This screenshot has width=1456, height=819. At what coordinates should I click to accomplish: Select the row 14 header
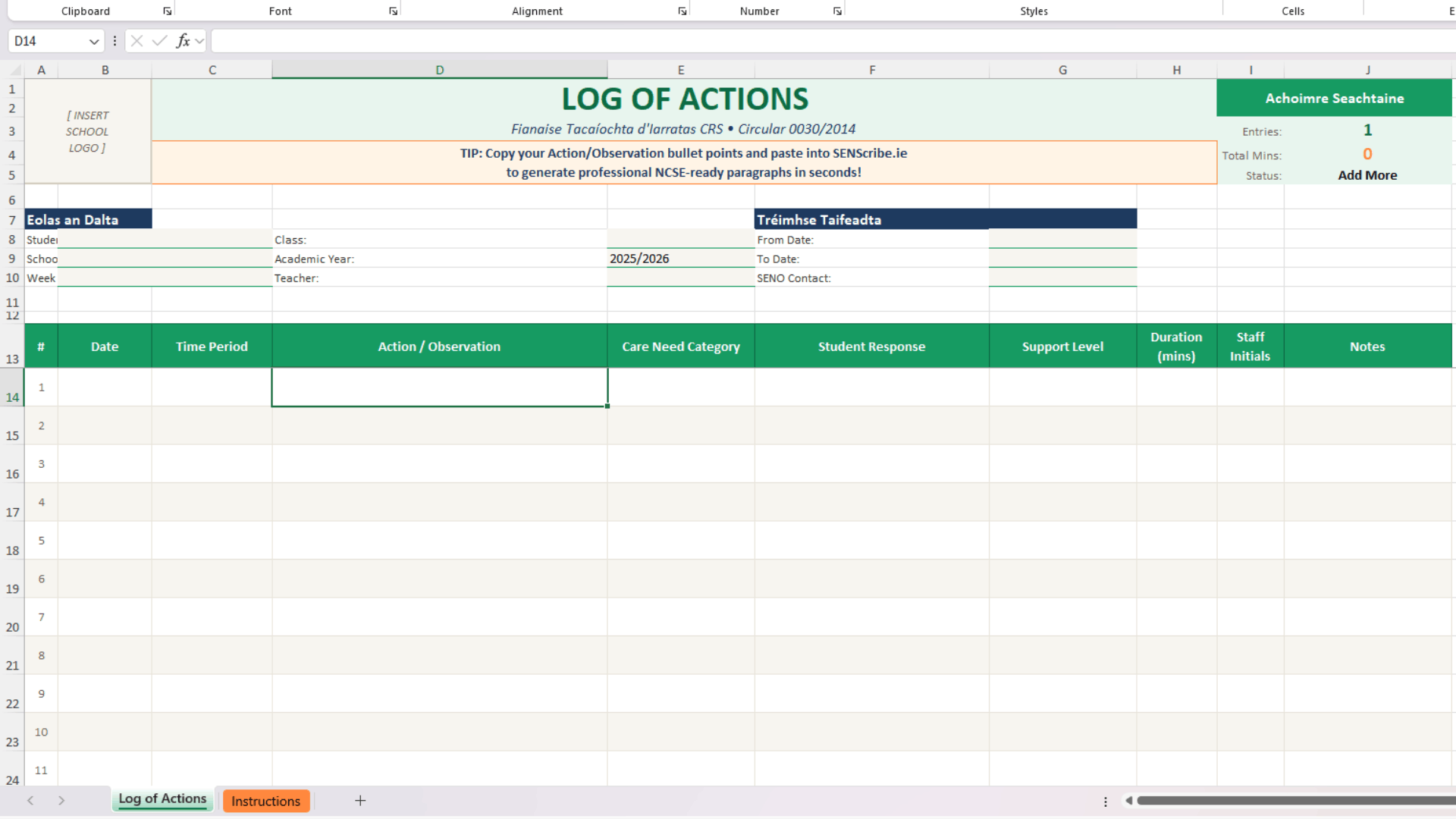coord(12,388)
